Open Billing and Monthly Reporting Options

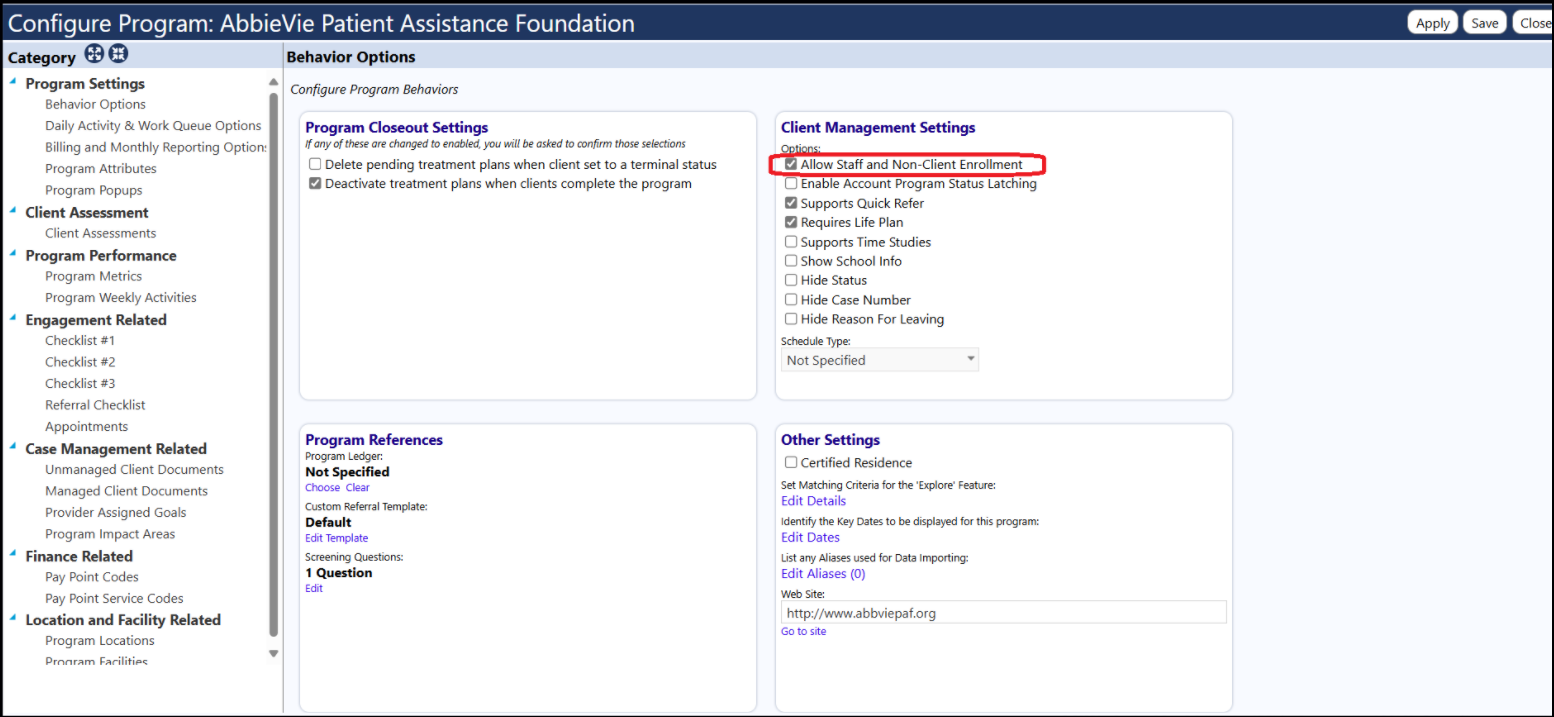(x=156, y=147)
